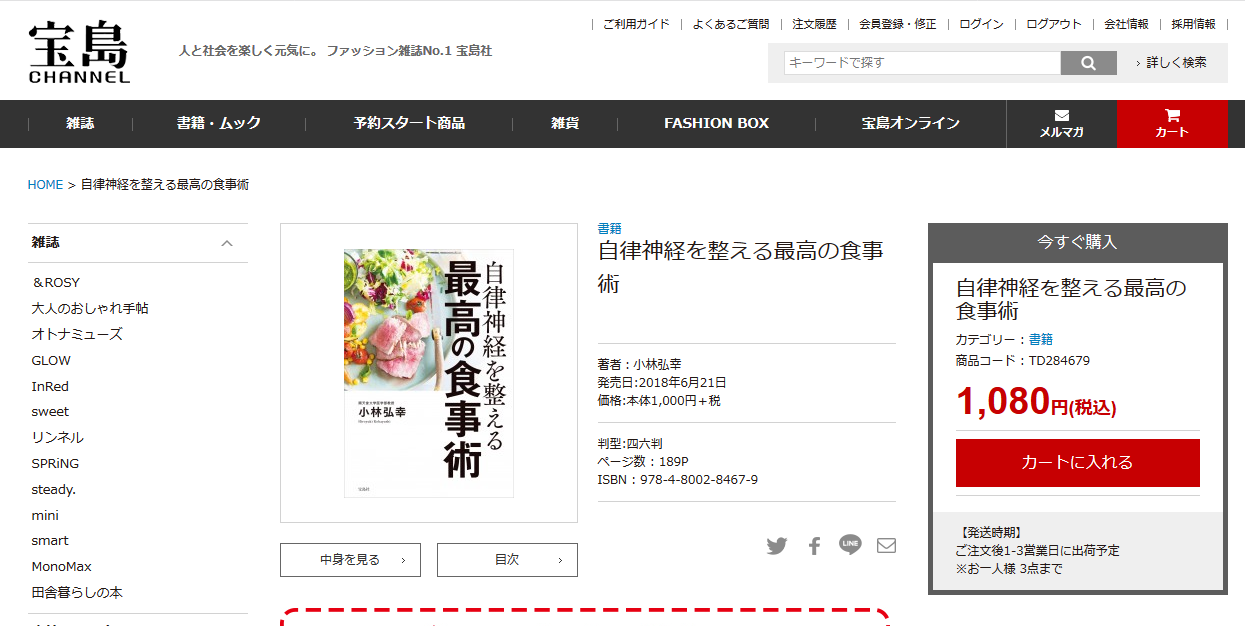This screenshot has width=1245, height=626.
Task: Select オトナミューズ in sidebar
Action: click(77, 335)
